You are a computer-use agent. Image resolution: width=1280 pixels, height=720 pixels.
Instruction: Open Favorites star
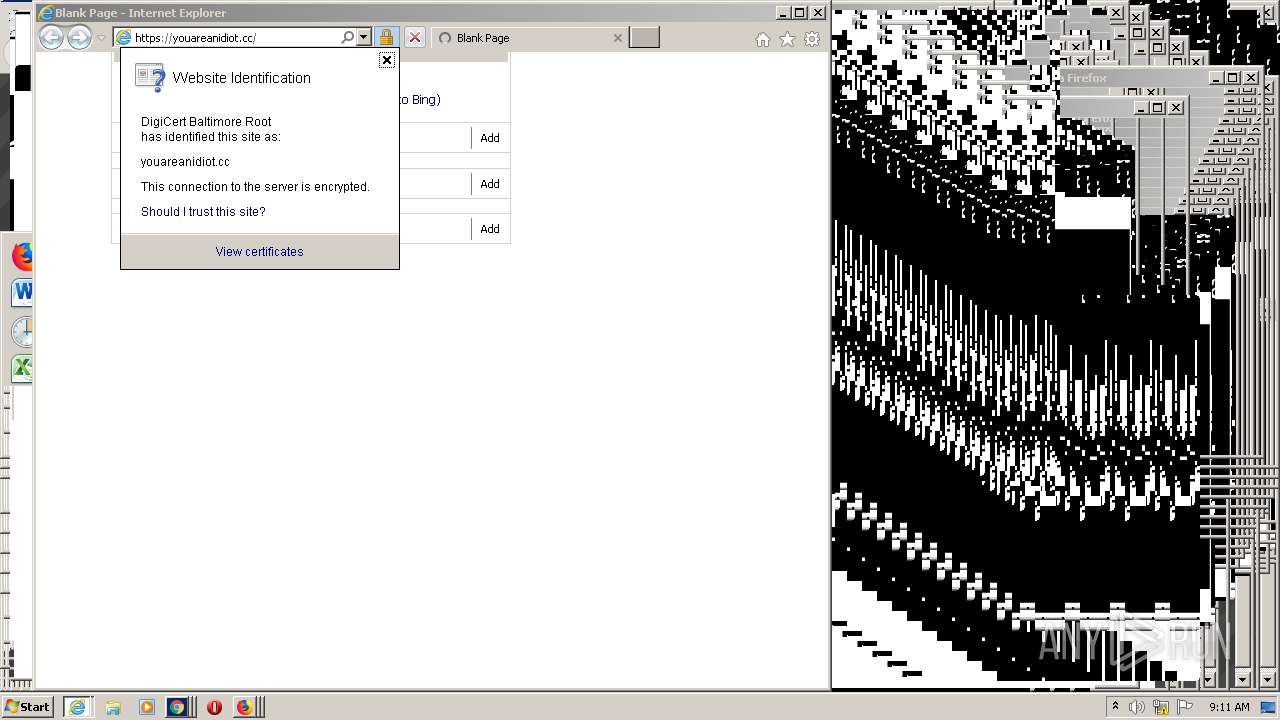(787, 39)
